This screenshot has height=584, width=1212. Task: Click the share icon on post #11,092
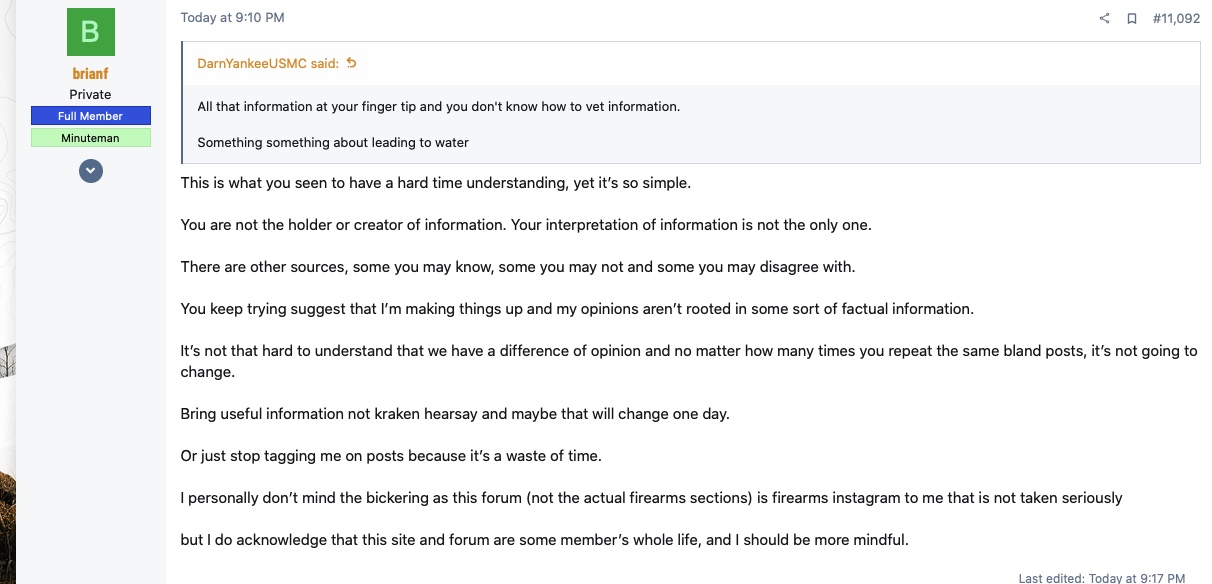(x=1104, y=18)
